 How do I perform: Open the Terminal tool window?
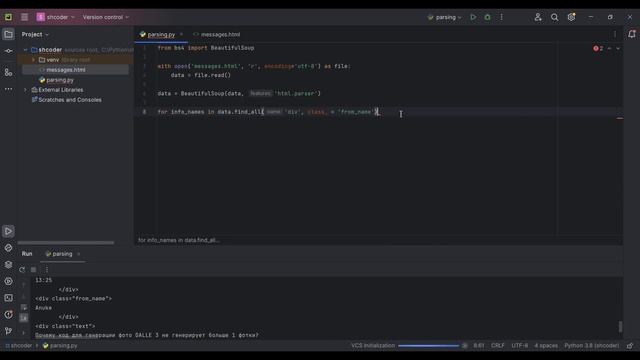(x=8, y=298)
